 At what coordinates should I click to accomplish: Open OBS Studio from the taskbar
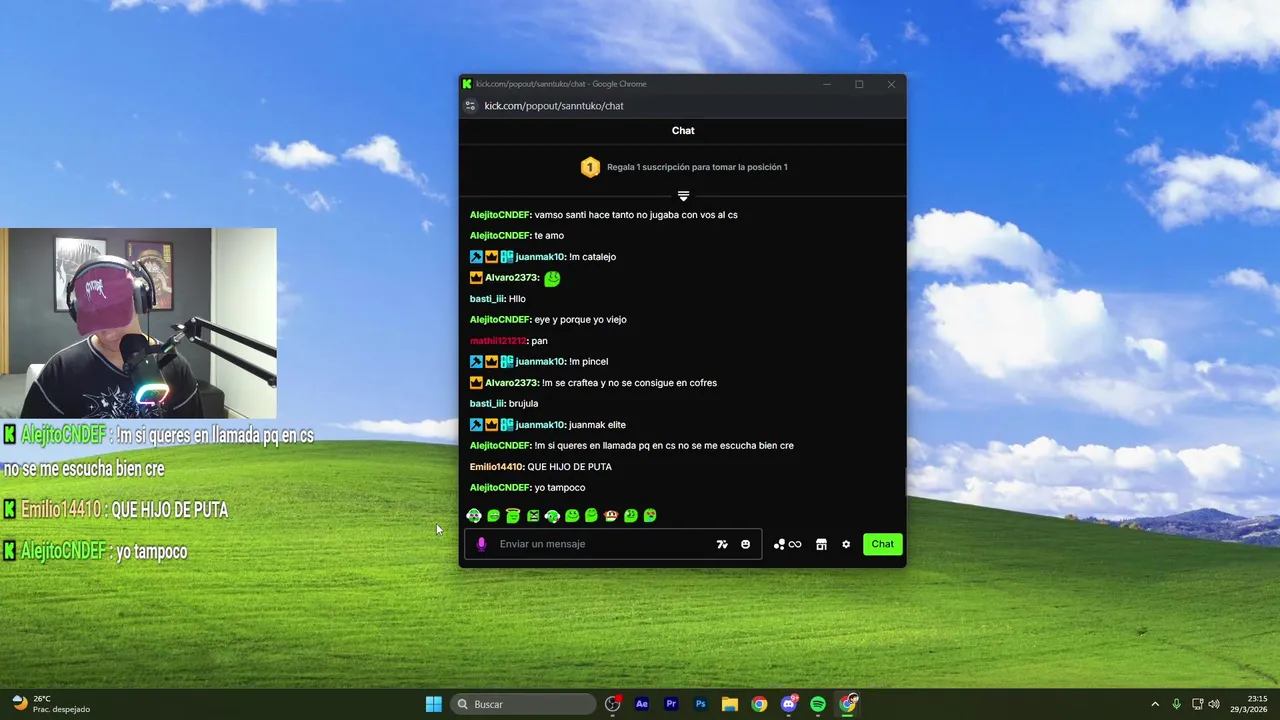613,704
